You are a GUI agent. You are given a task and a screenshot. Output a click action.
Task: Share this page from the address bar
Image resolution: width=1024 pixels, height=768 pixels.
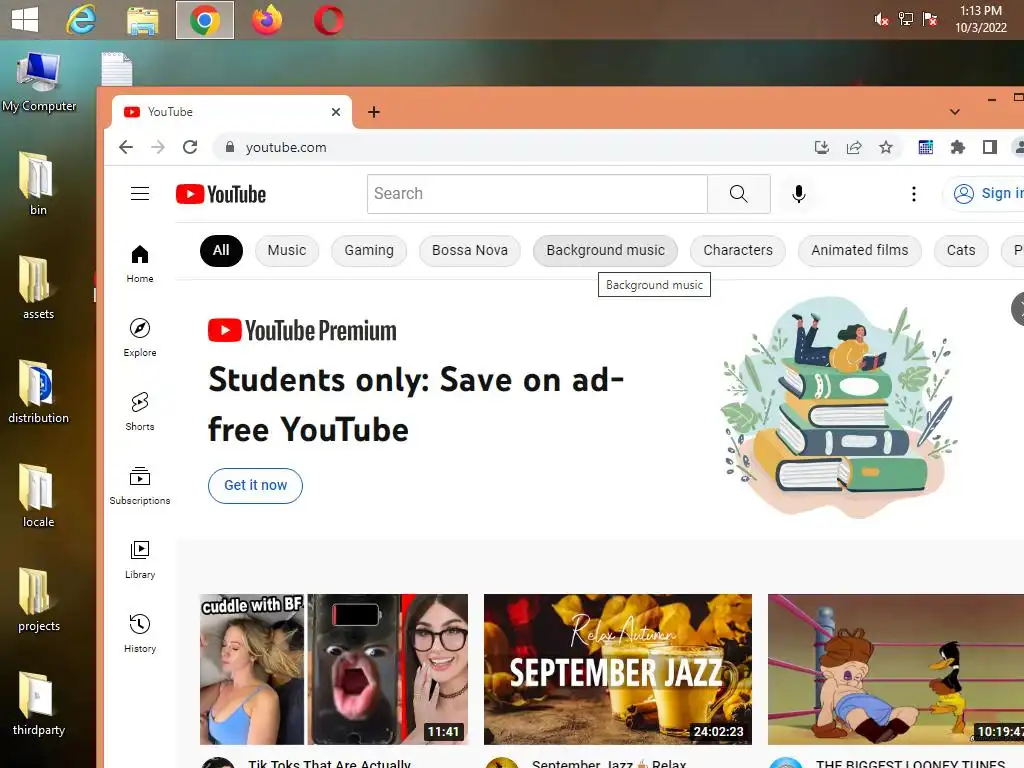pos(854,147)
